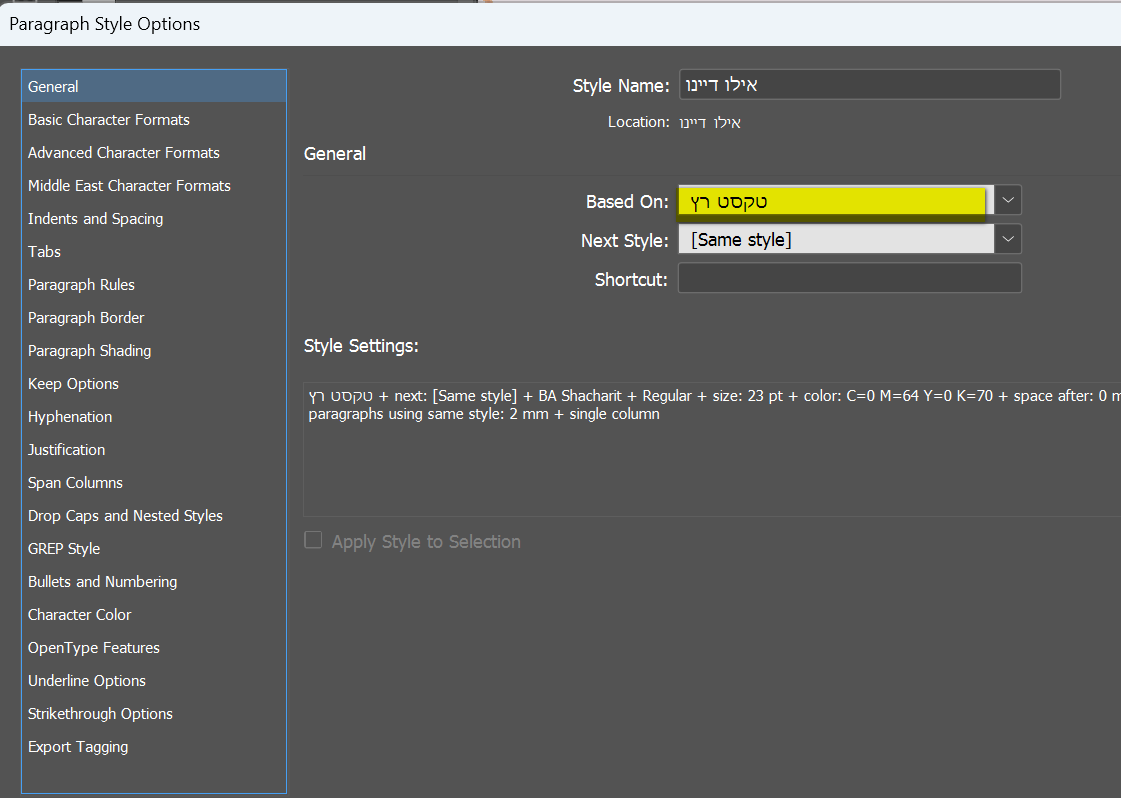Click the Style Settings summary text box
1121x798 pixels.
point(712,450)
